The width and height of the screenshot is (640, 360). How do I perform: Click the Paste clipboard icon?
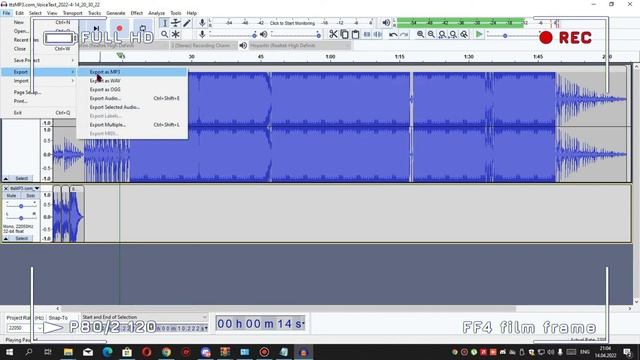(356, 34)
